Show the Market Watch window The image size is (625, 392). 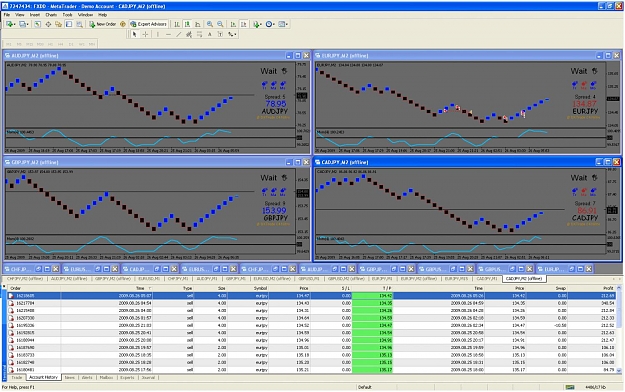37,24
